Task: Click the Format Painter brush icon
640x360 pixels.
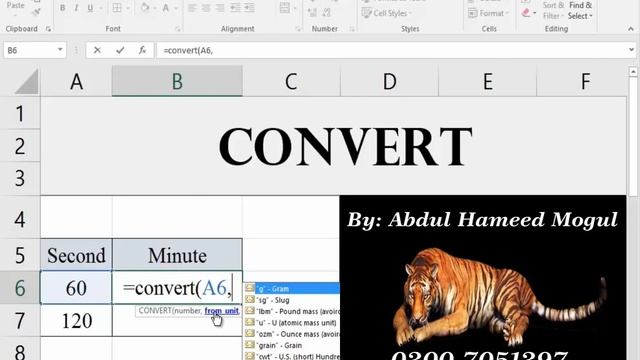Action: point(36,11)
